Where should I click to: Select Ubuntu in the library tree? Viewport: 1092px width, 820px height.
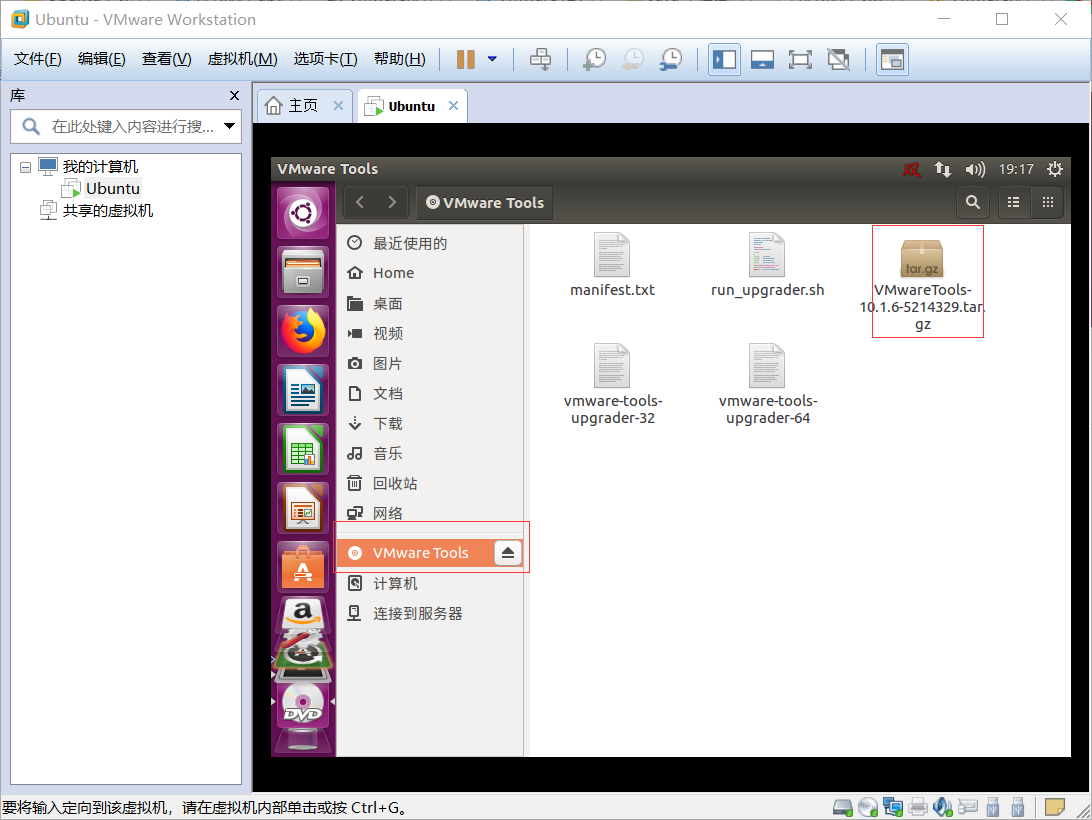click(x=112, y=189)
